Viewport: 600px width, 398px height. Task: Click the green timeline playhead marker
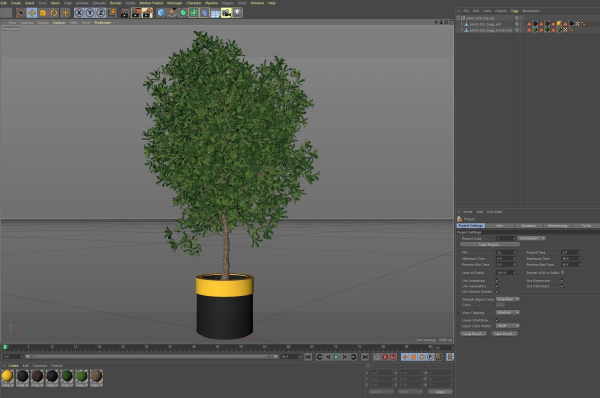(5, 347)
